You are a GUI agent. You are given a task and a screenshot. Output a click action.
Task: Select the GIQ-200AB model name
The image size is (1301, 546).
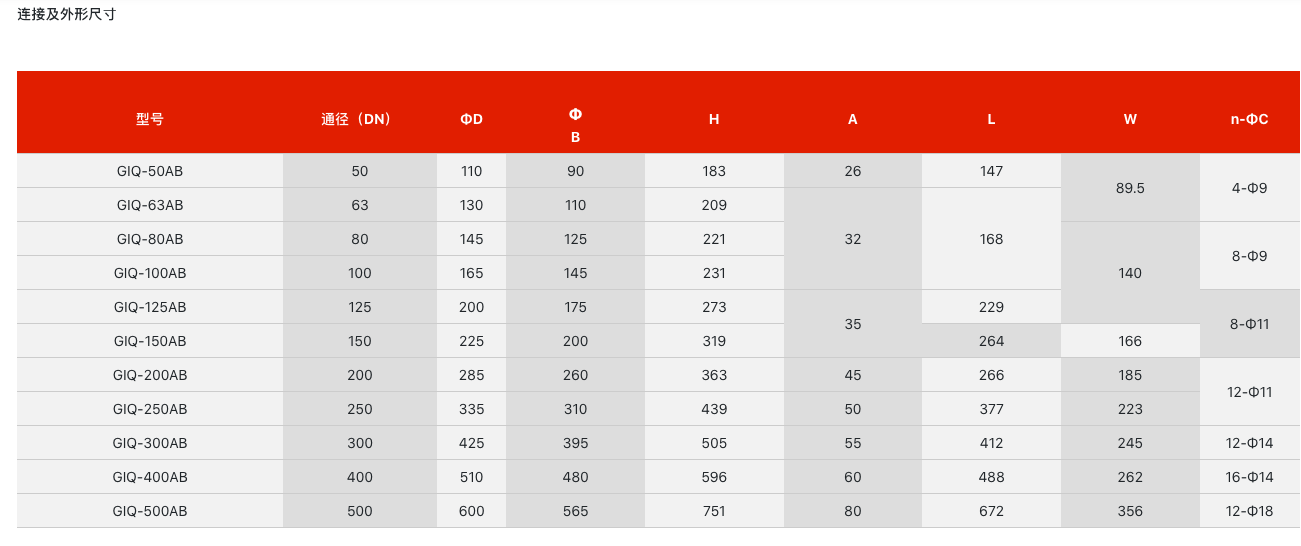click(x=150, y=375)
